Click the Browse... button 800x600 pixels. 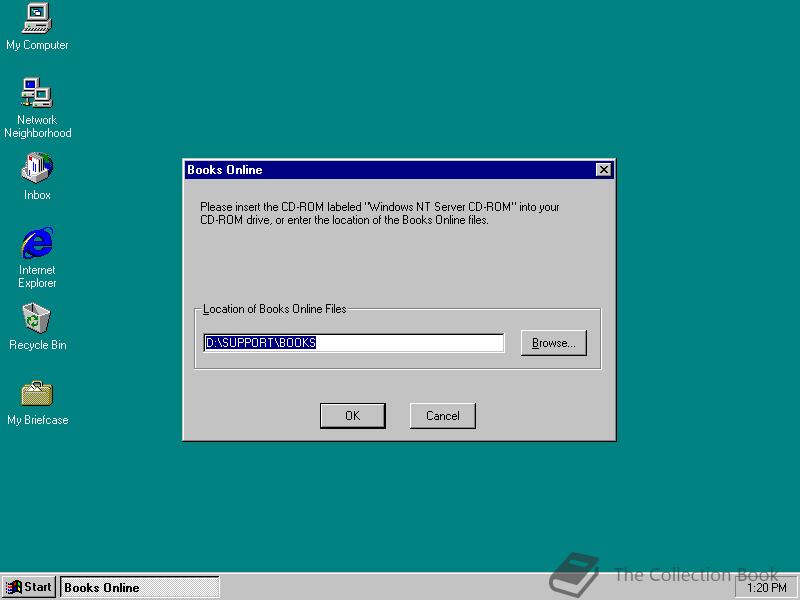(x=554, y=343)
